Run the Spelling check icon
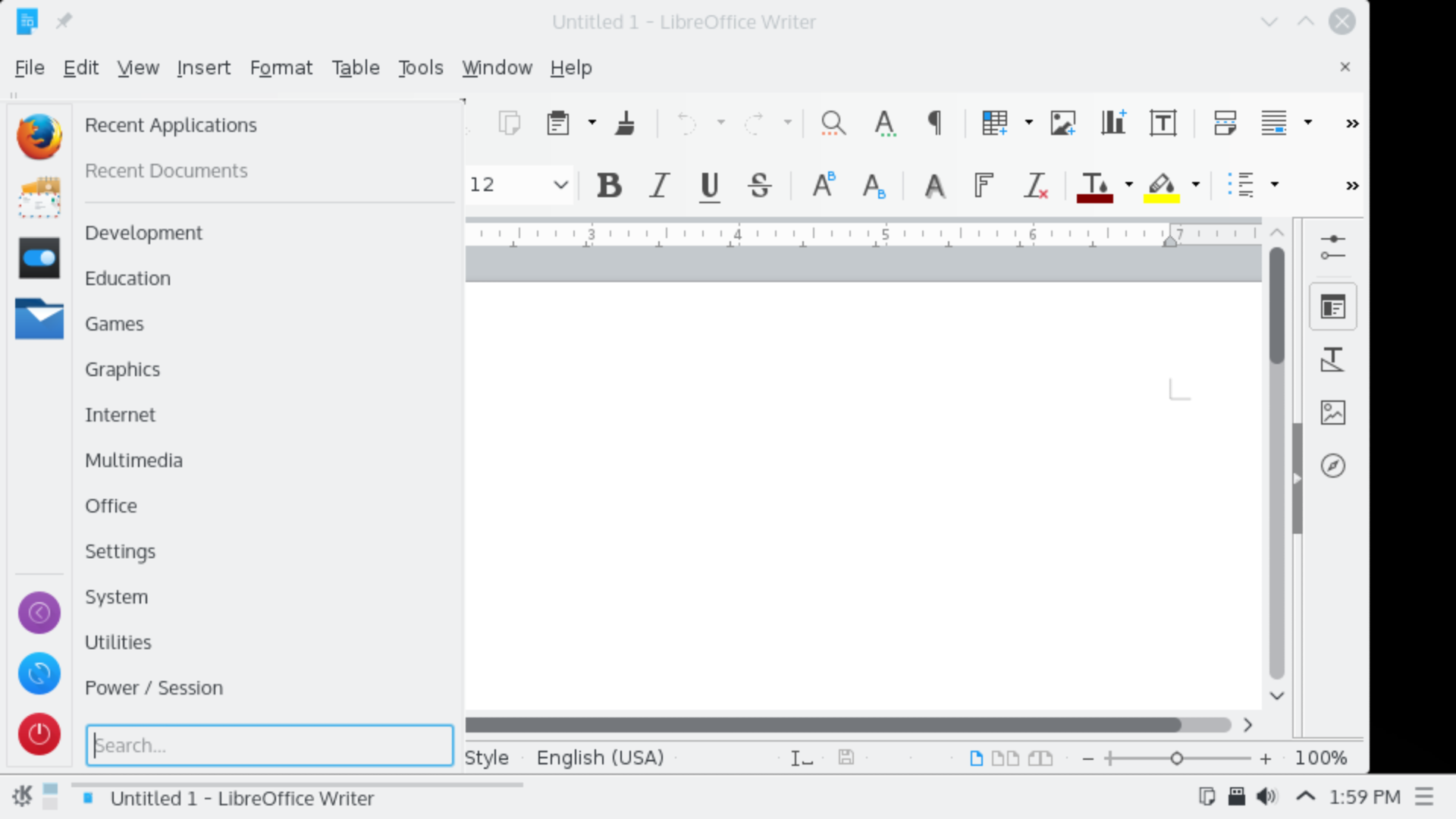Viewport: 1456px width, 819px height. pyautogui.click(x=884, y=123)
